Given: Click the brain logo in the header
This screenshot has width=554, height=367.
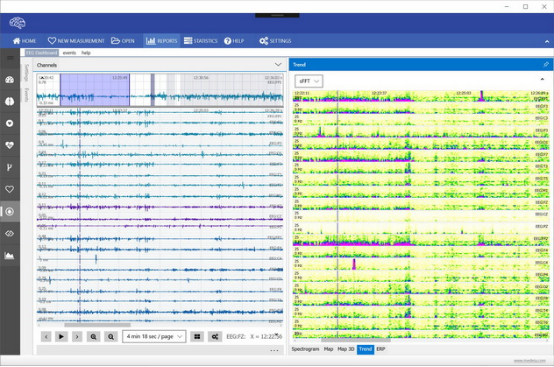Looking at the screenshot, I should tap(17, 23).
